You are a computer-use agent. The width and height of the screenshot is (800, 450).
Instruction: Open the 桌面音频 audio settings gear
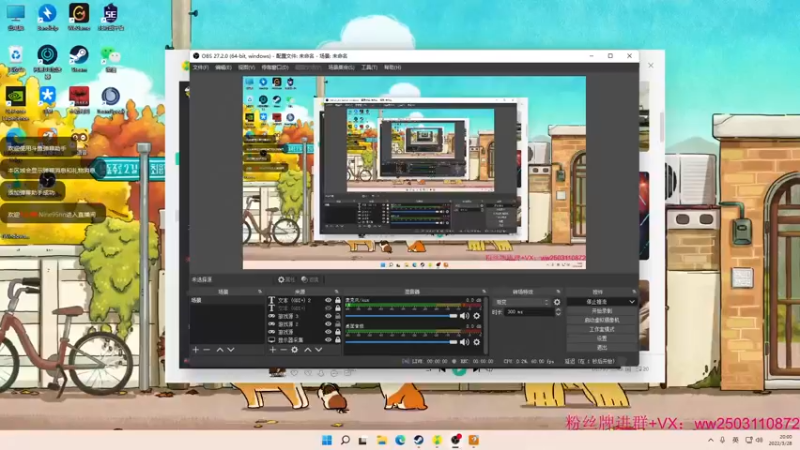coord(477,342)
